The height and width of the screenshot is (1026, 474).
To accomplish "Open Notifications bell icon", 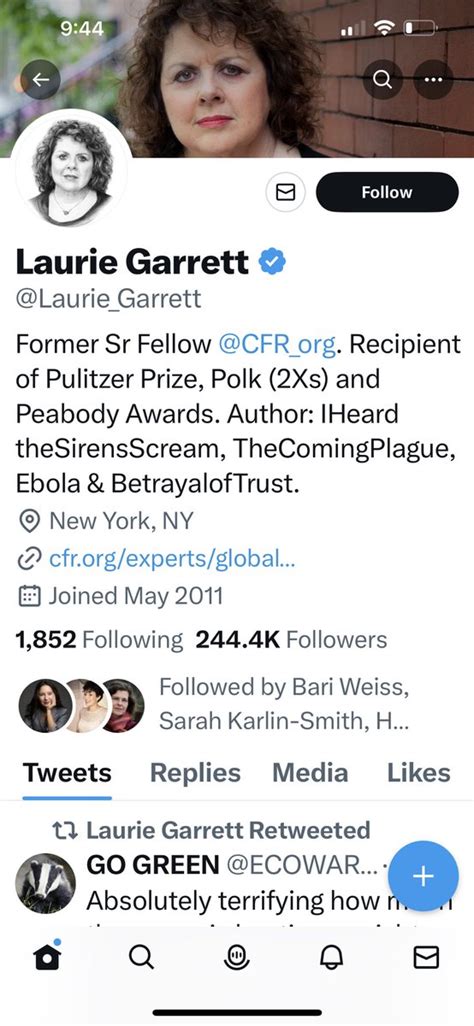I will click(331, 958).
